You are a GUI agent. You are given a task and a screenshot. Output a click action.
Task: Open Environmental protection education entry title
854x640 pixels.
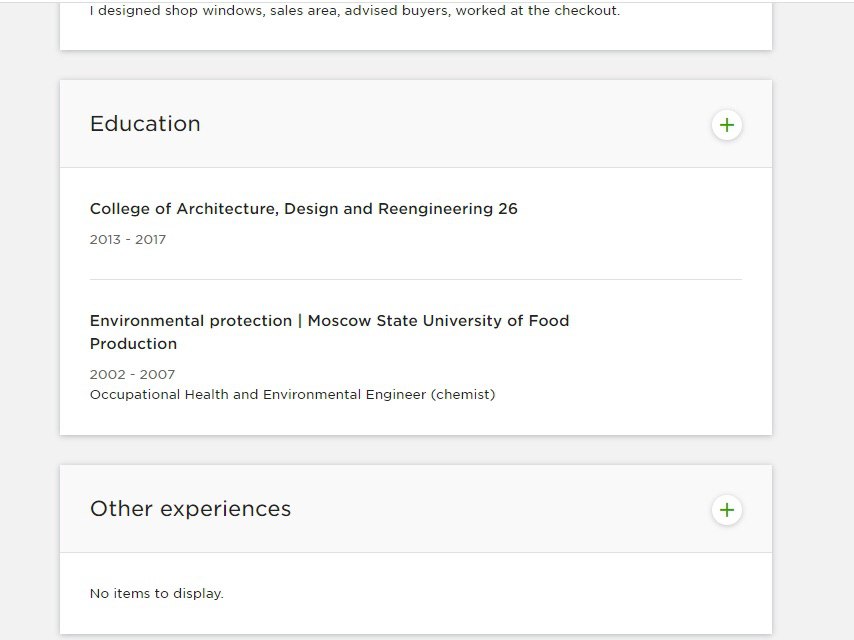tap(330, 332)
